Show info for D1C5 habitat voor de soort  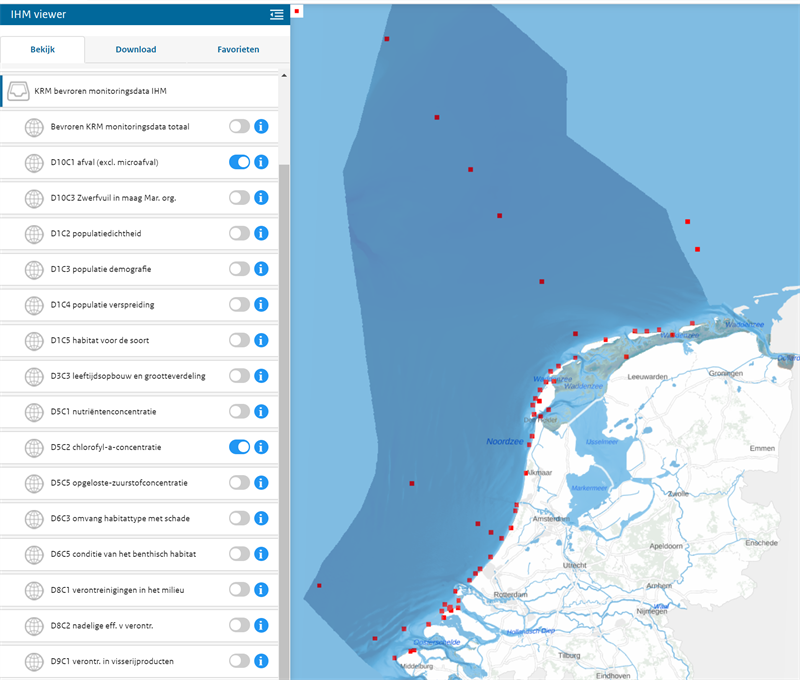261,340
